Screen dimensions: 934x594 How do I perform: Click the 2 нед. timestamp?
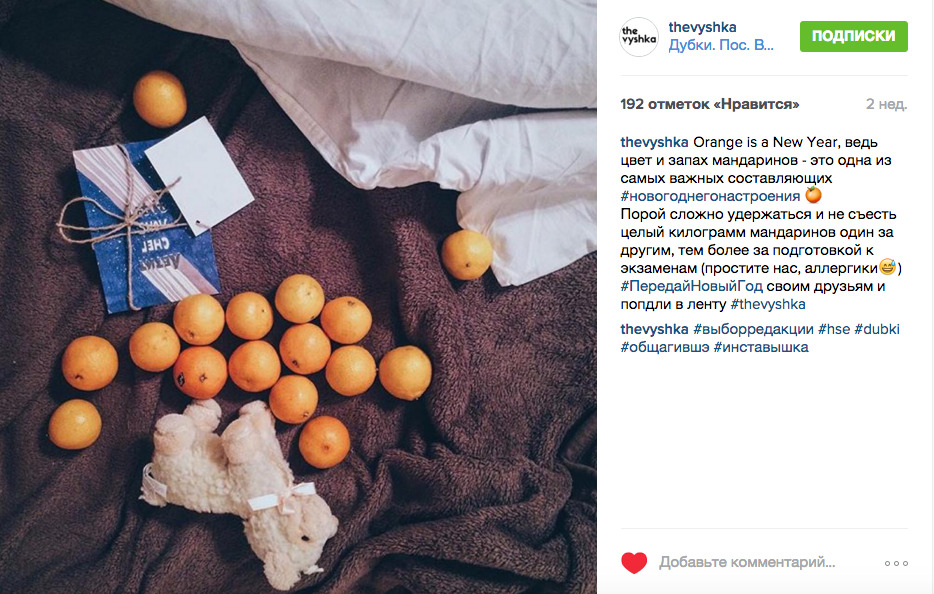coord(886,104)
